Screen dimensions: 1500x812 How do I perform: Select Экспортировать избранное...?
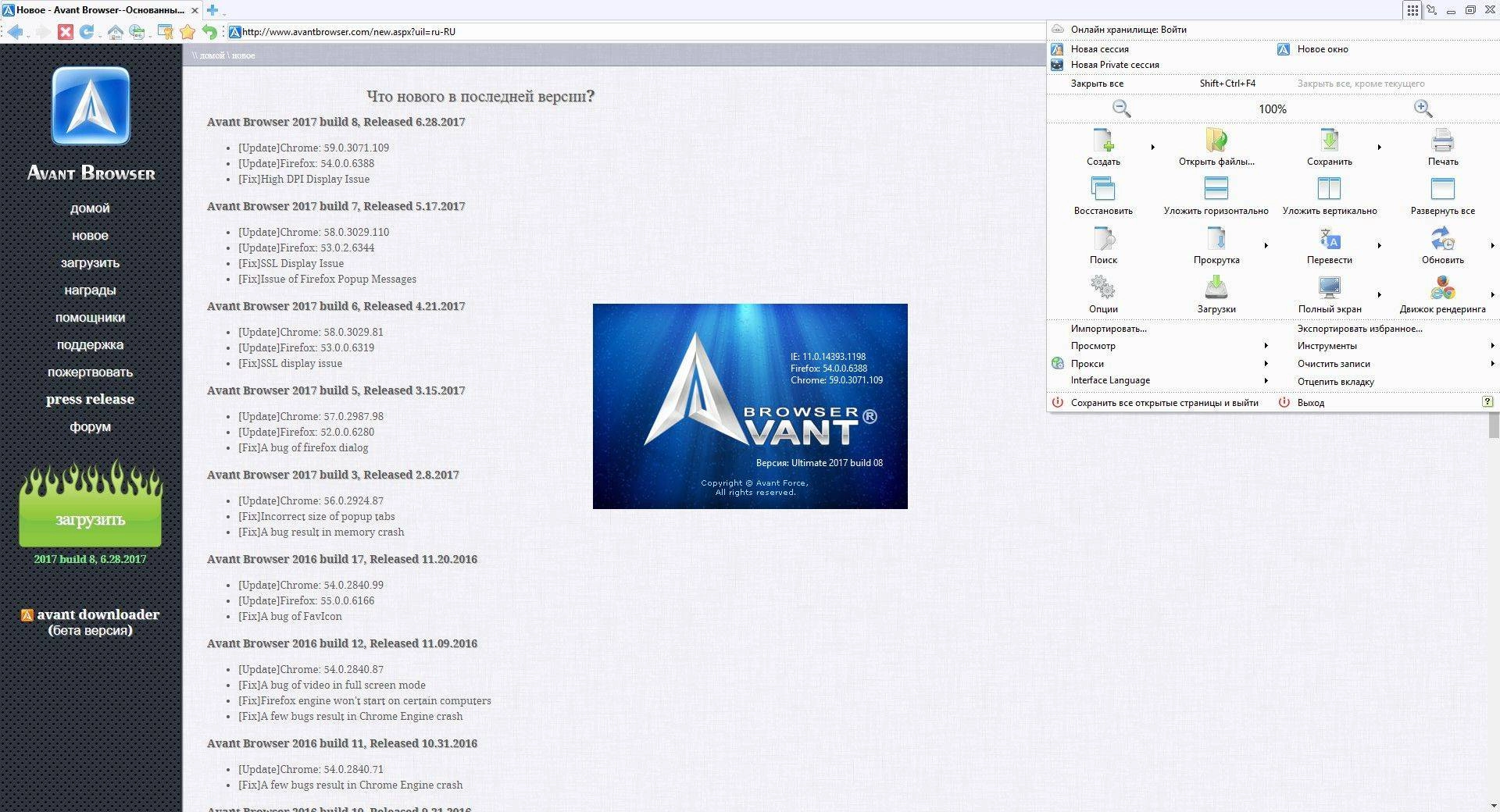[1359, 329]
